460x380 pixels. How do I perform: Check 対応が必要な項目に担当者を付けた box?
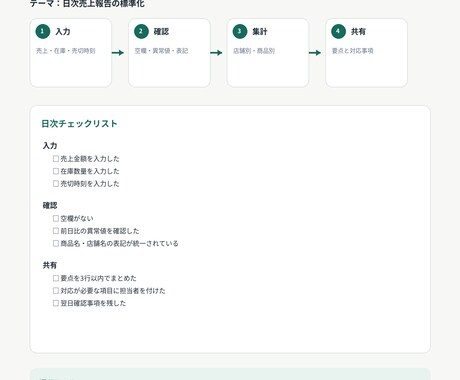[x=56, y=291]
